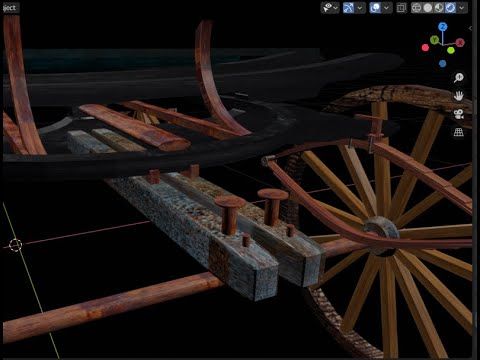Select Rendered viewport shading
This screenshot has width=480, height=360.
(450, 8)
